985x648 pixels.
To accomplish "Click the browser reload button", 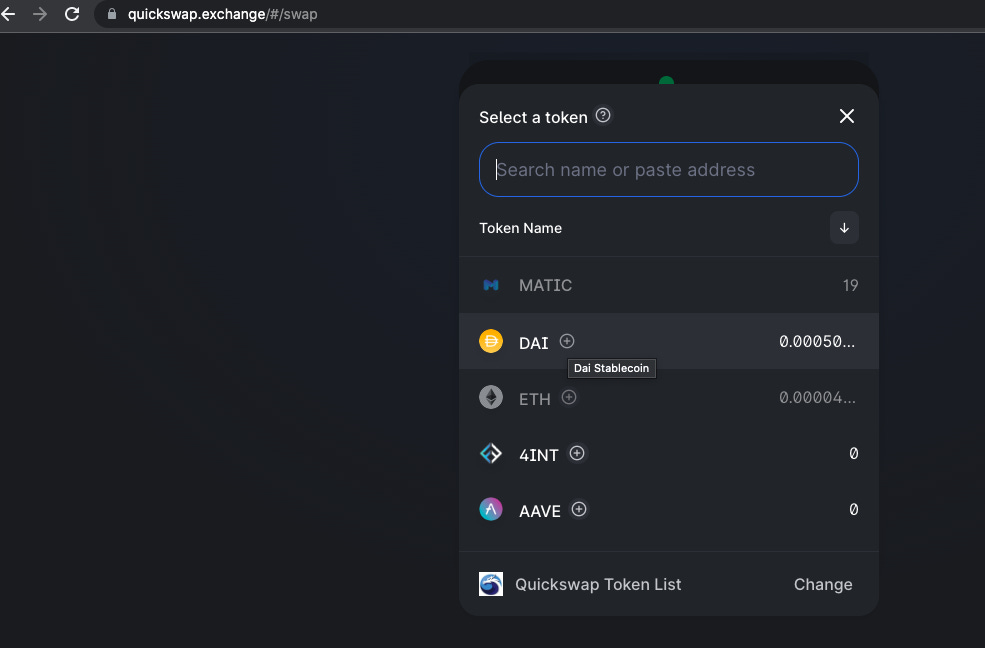I will click(x=70, y=14).
